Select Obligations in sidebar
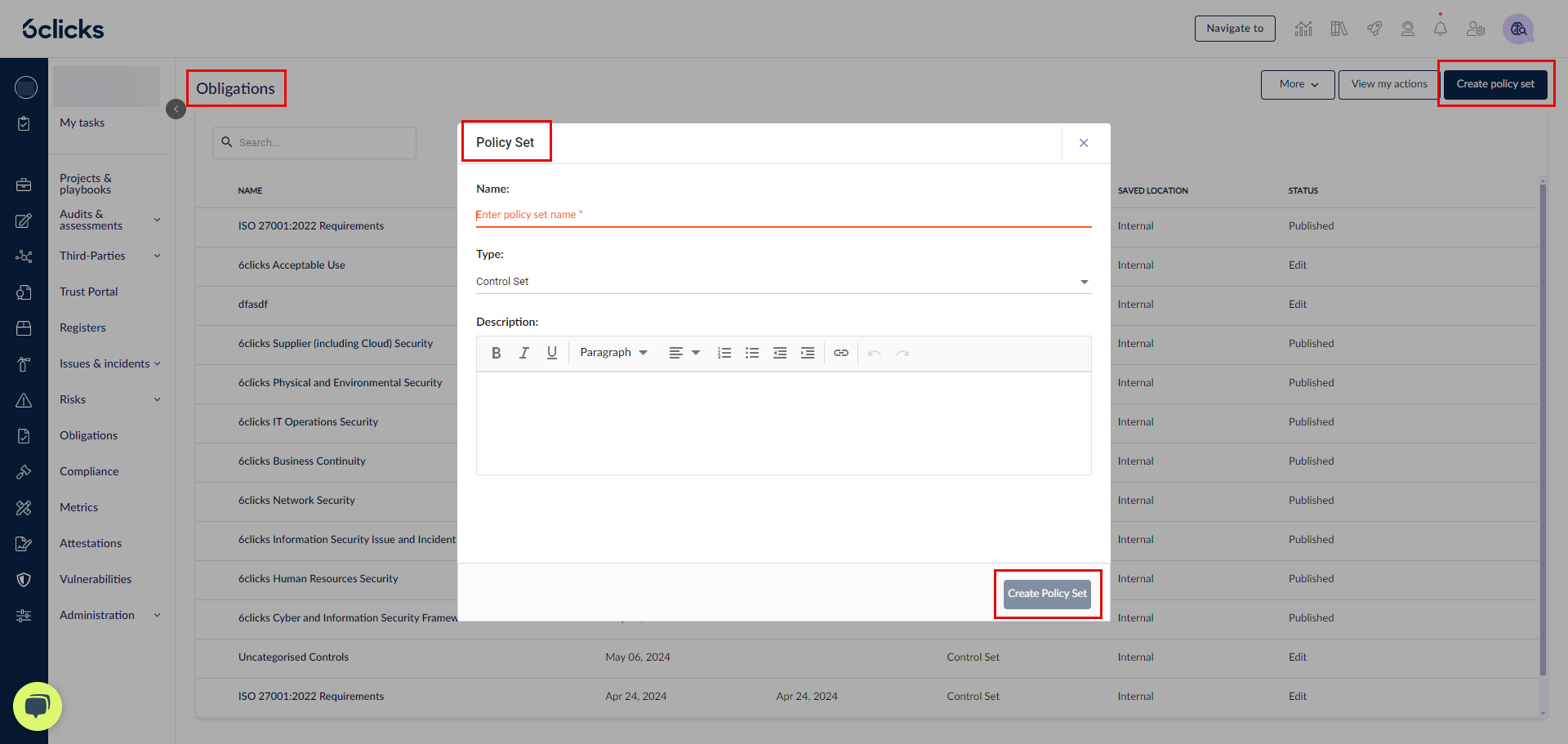Viewport: 1568px width, 744px height. (88, 435)
